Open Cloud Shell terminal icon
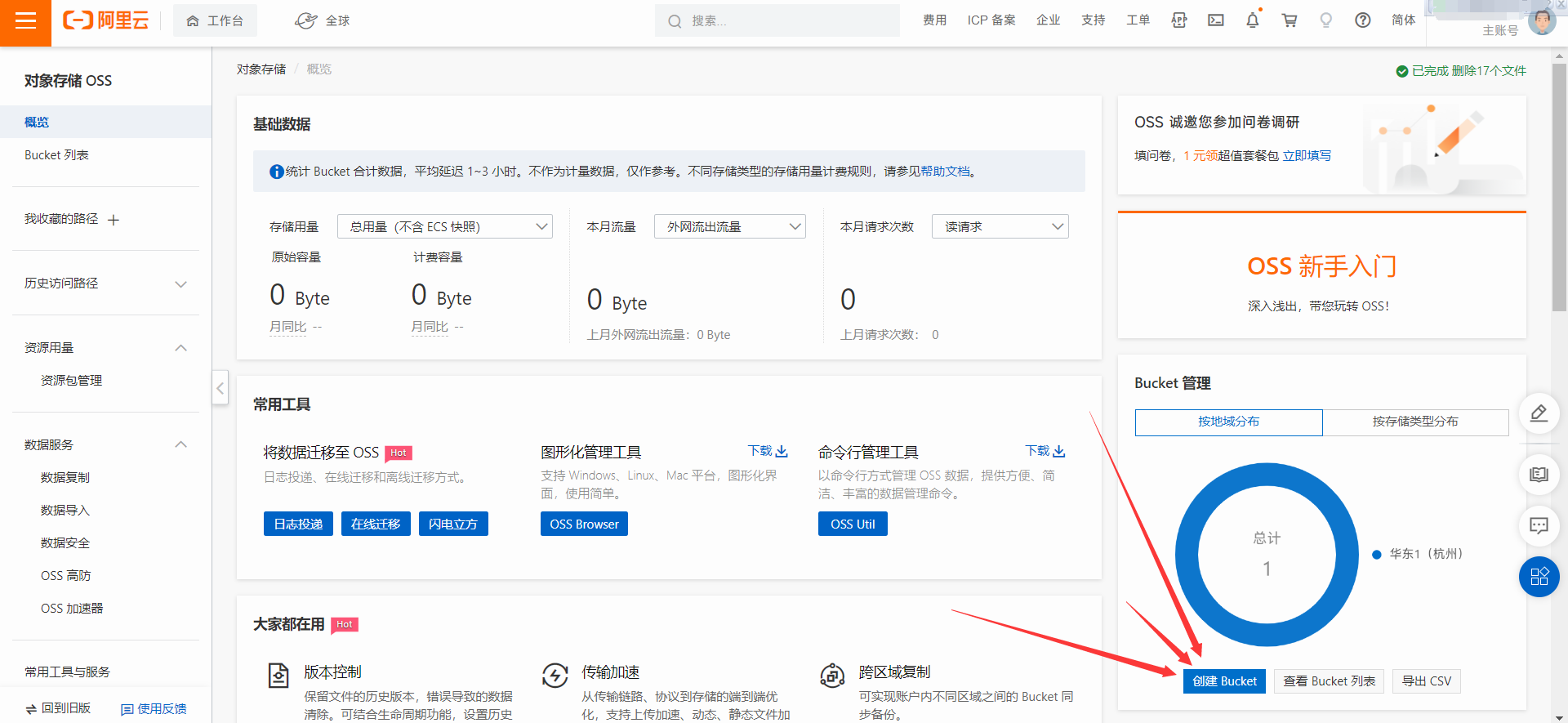 click(x=1216, y=20)
